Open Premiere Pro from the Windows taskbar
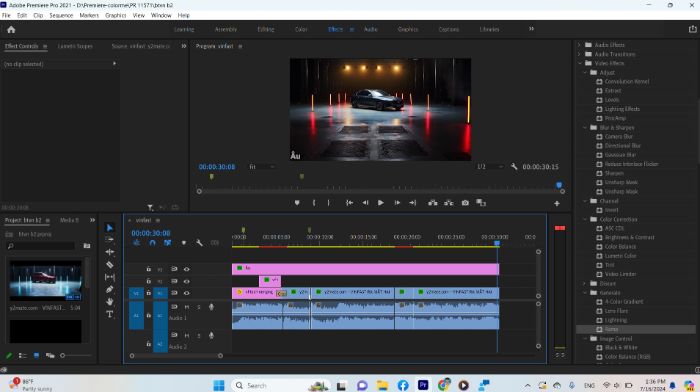The height and width of the screenshot is (392, 700). click(423, 384)
